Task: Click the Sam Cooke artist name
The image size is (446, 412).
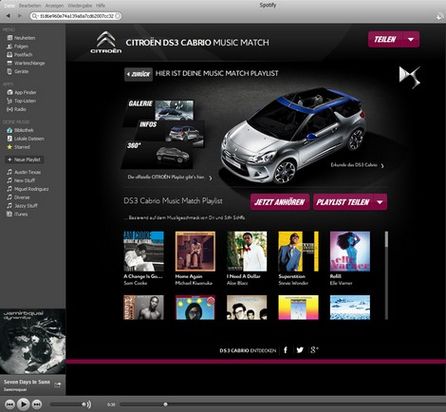Action: tap(135, 283)
